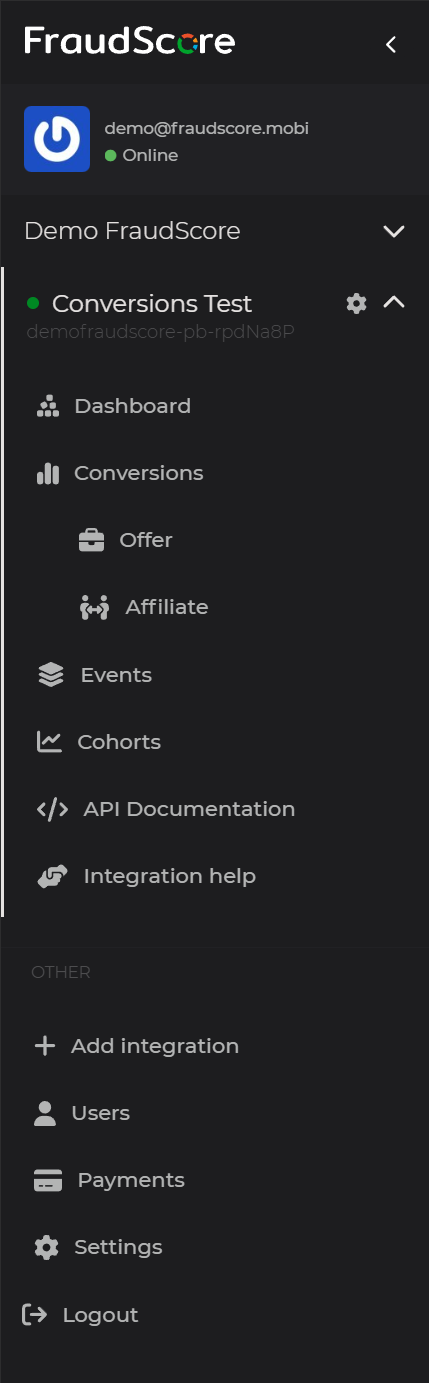Select Add integration
429x1383 pixels.
pos(136,1046)
